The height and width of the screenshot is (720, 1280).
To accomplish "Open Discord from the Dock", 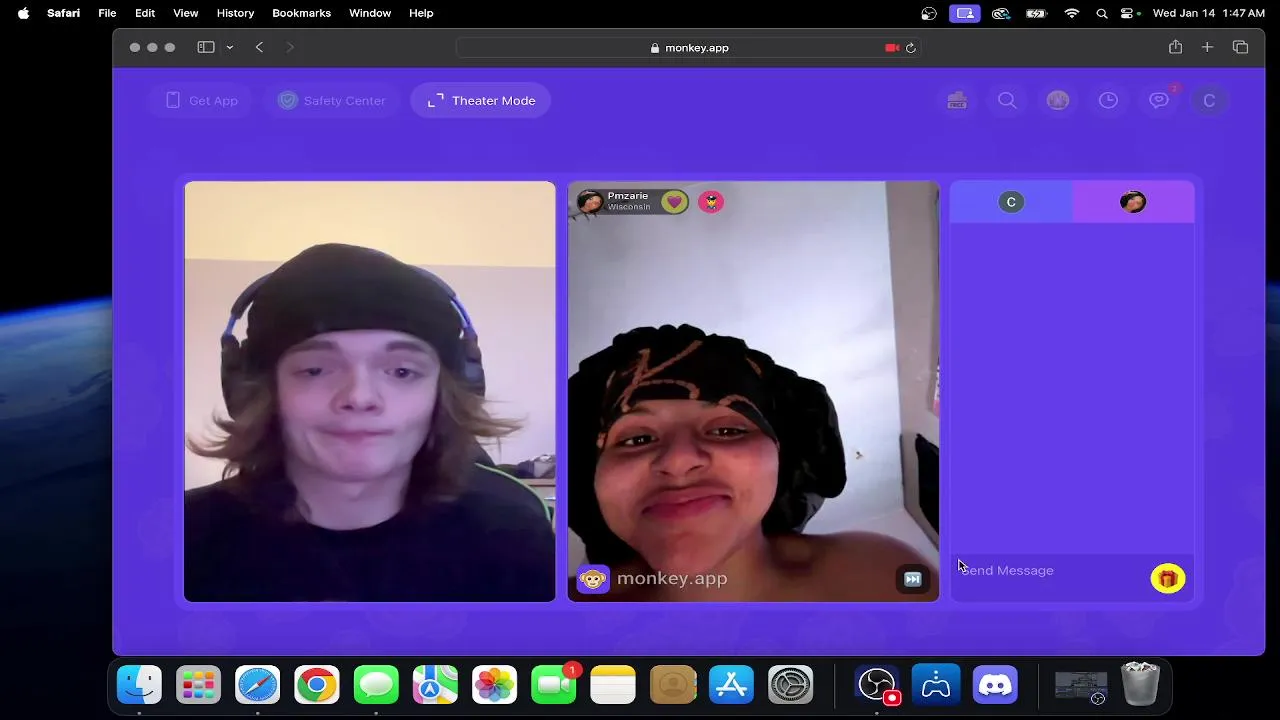I will [x=995, y=685].
